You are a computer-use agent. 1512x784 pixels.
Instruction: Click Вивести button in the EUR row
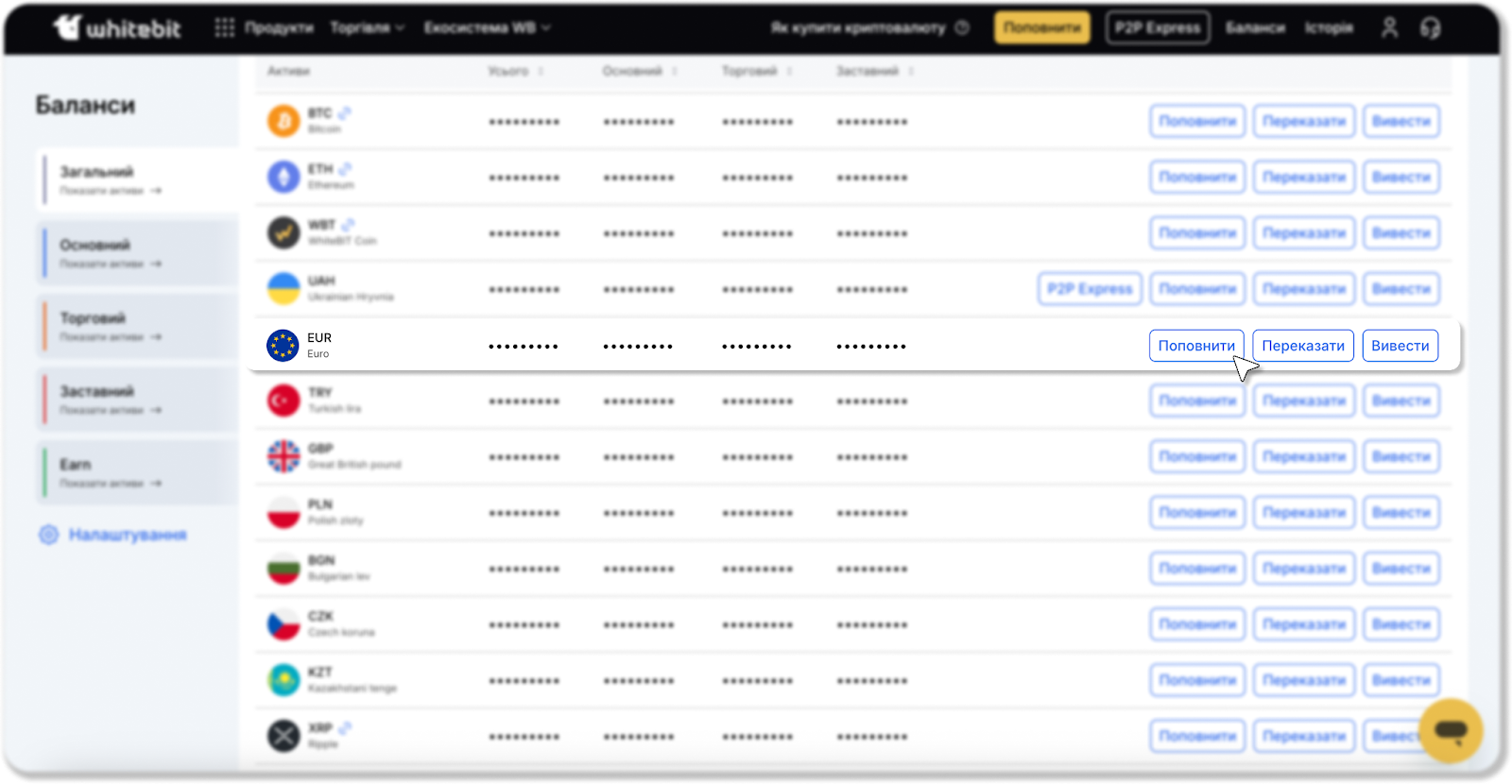point(1400,346)
